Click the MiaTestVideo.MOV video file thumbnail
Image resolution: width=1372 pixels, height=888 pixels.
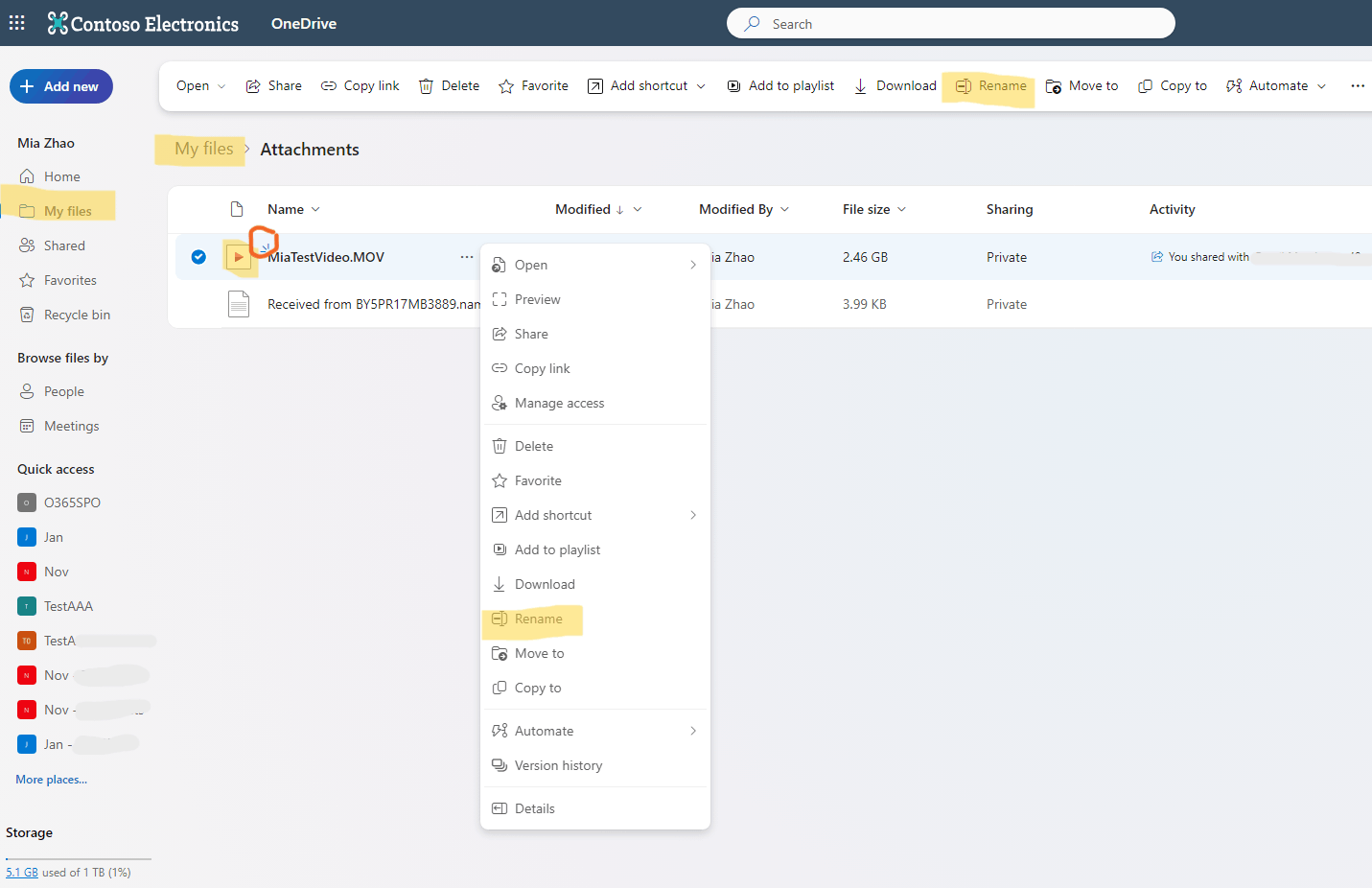click(239, 257)
